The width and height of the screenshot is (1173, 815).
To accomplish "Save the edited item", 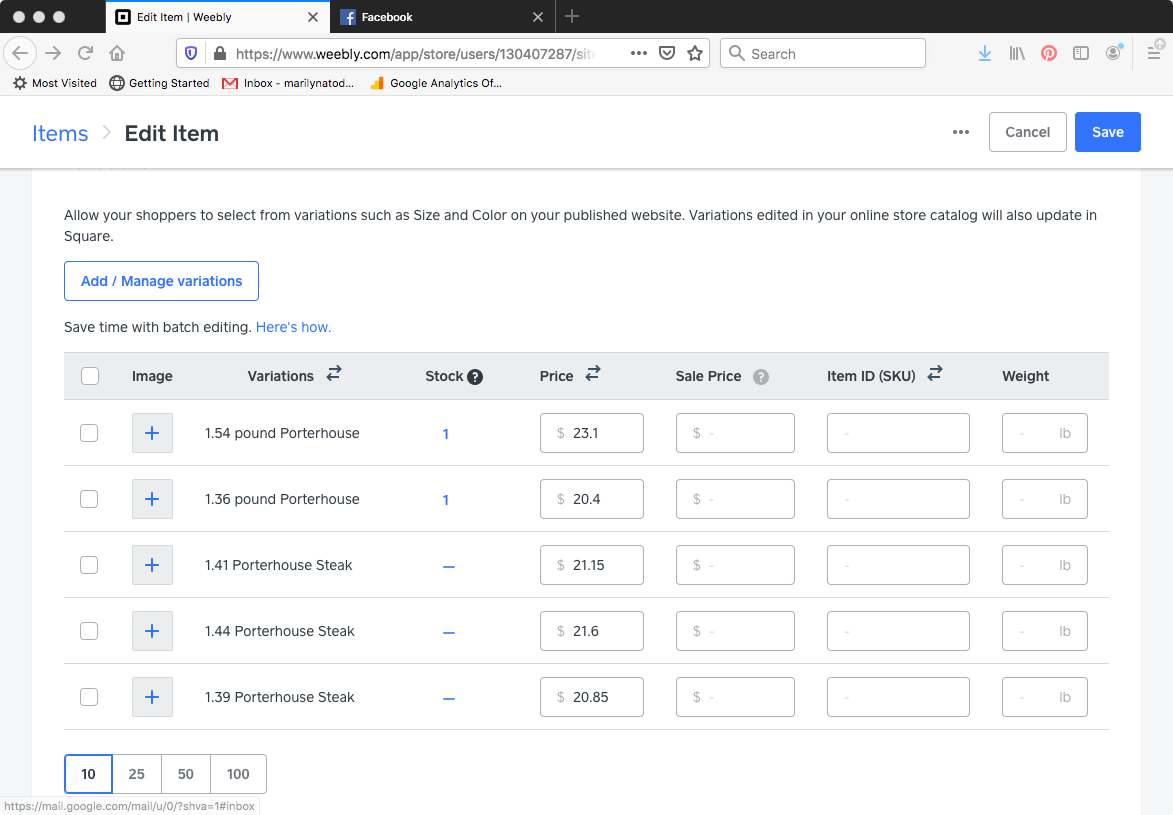I will coord(1107,131).
